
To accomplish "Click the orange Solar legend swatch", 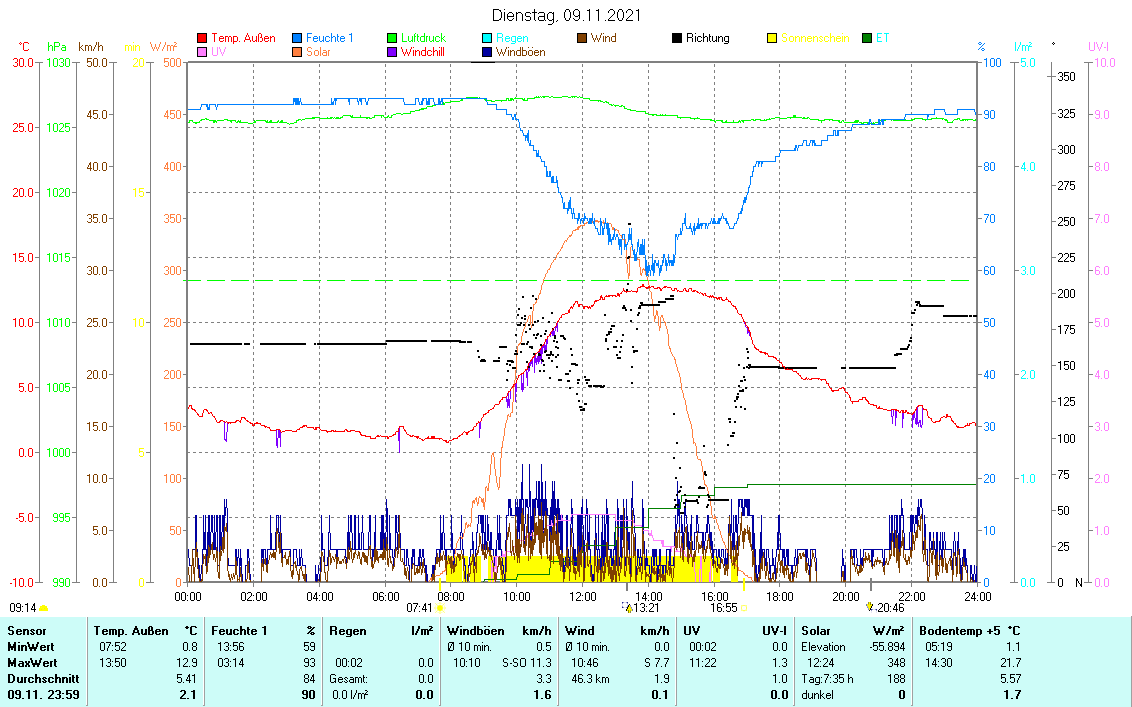I will point(297,53).
